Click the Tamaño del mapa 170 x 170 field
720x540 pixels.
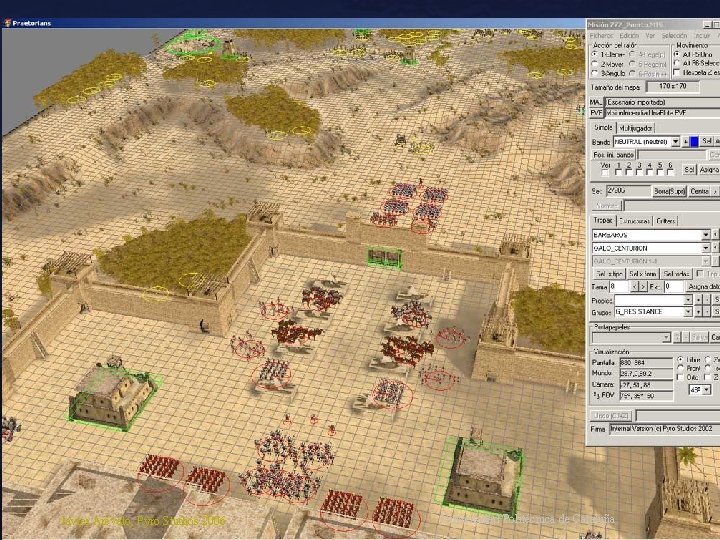pyautogui.click(x=673, y=86)
